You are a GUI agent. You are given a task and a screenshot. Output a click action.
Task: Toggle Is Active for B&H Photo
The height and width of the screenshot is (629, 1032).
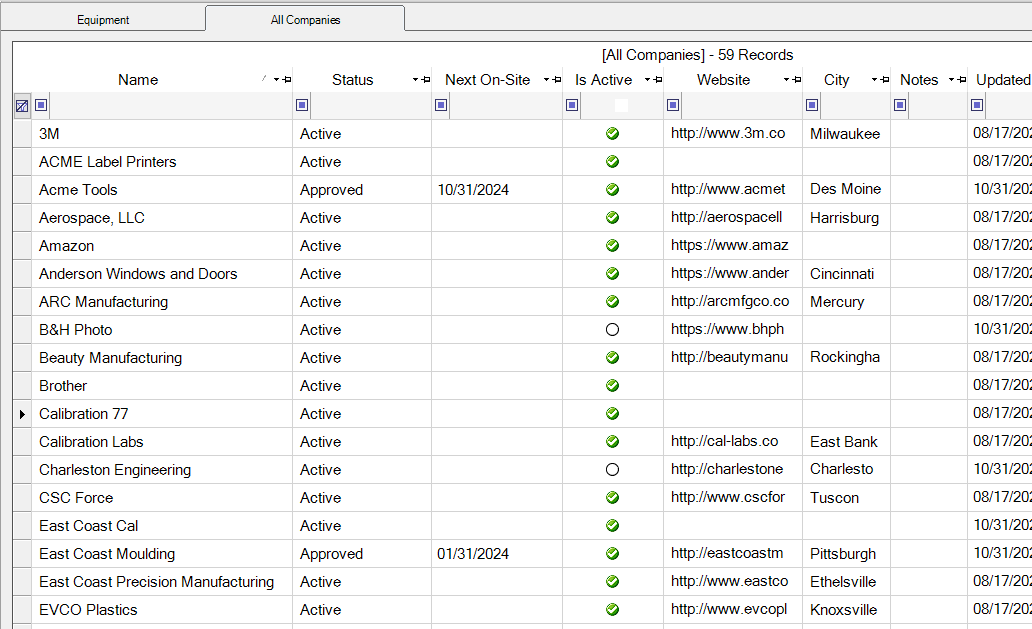coord(612,330)
